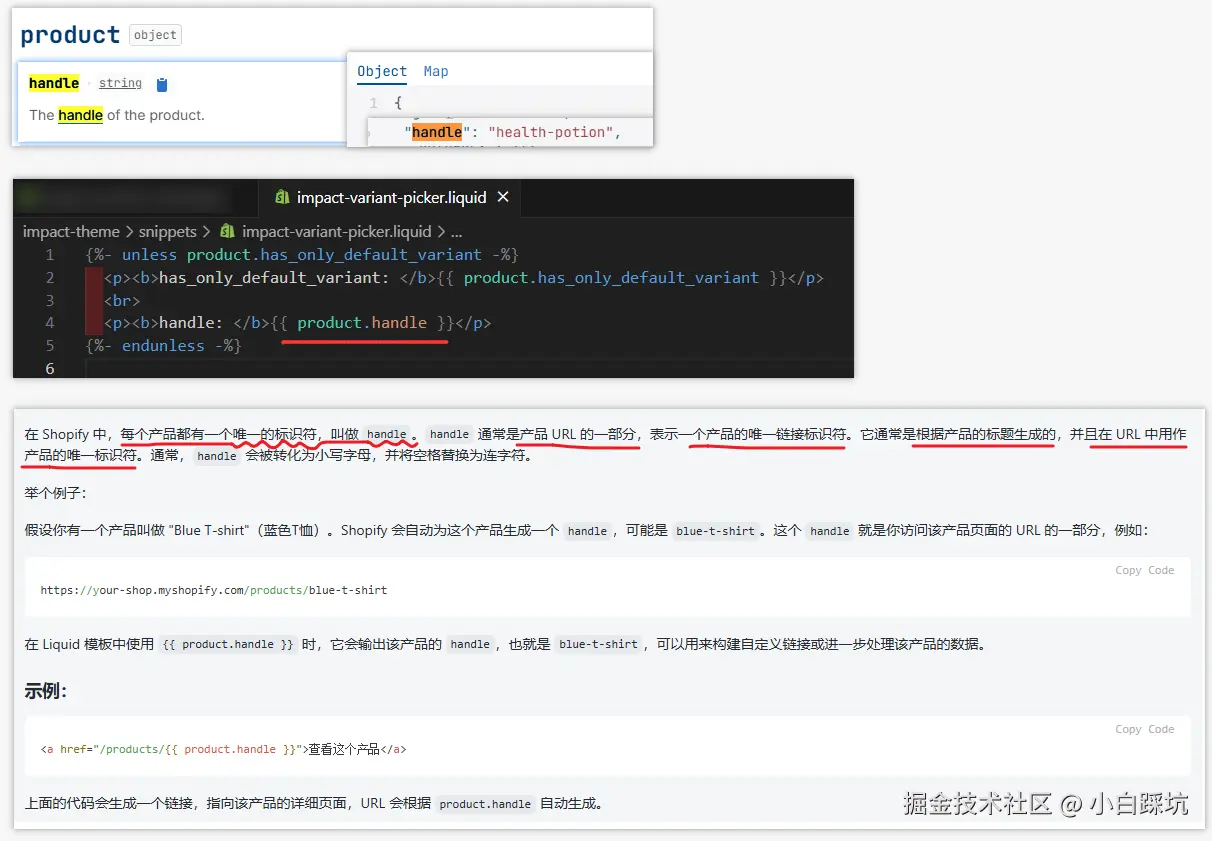Screen dimensions: 1212x841
Task: Click the a href products anchor code
Action: (x=223, y=749)
